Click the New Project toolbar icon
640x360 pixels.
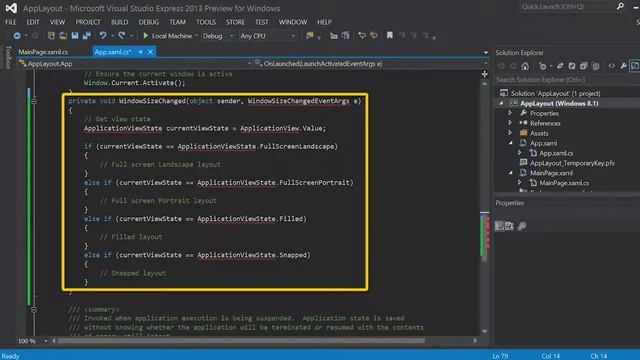point(51,36)
